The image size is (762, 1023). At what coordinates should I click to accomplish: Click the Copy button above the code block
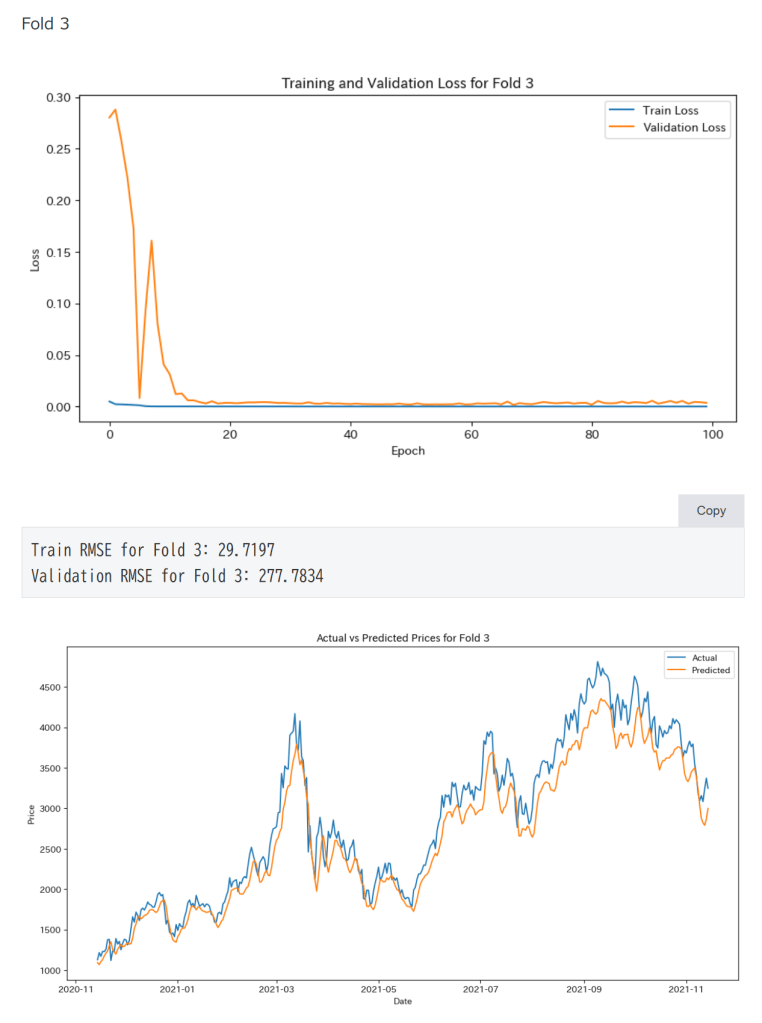(711, 510)
